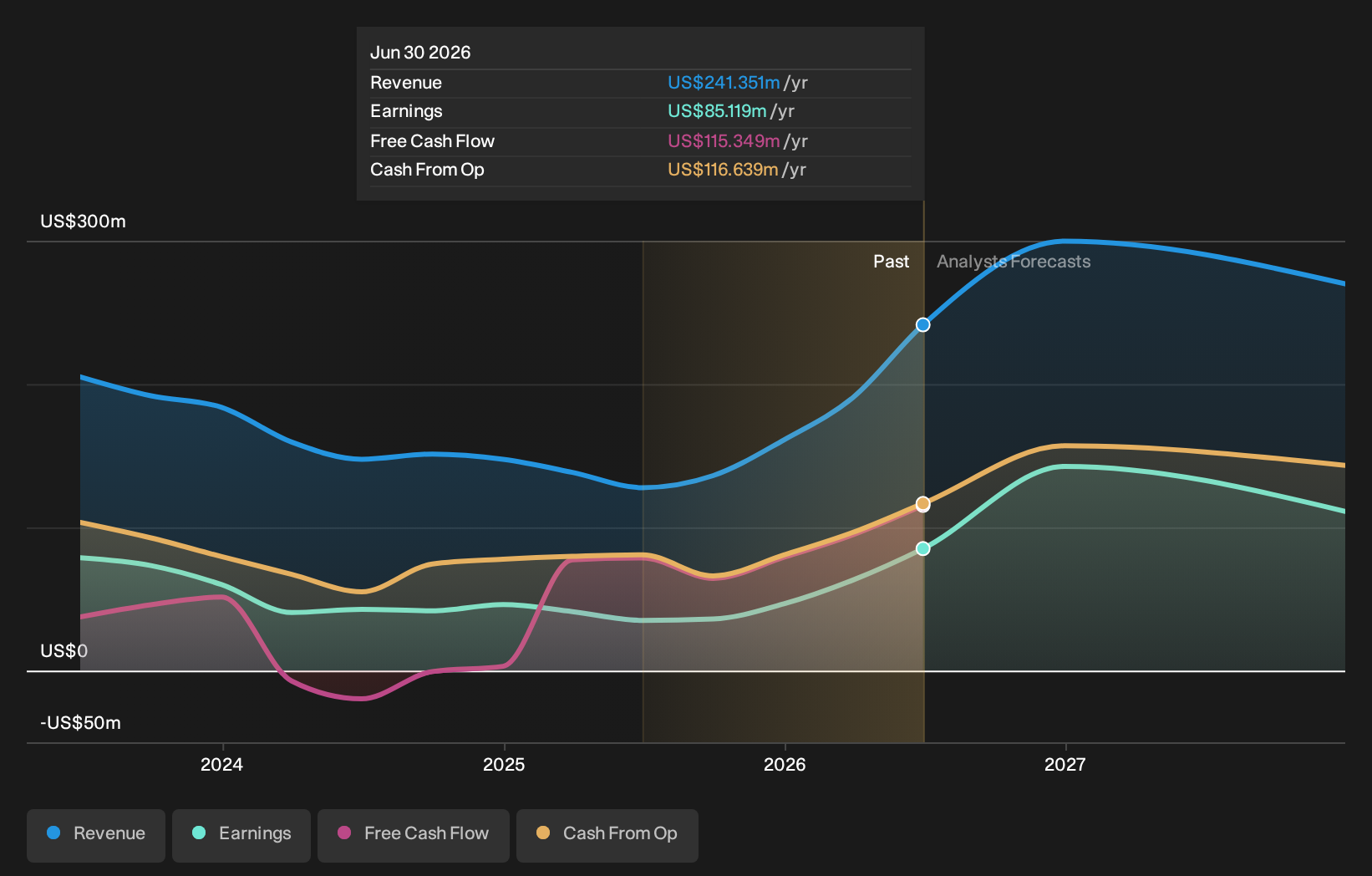Toggle the Cash From Op legend button
This screenshot has width=1372, height=876.
pyautogui.click(x=607, y=835)
